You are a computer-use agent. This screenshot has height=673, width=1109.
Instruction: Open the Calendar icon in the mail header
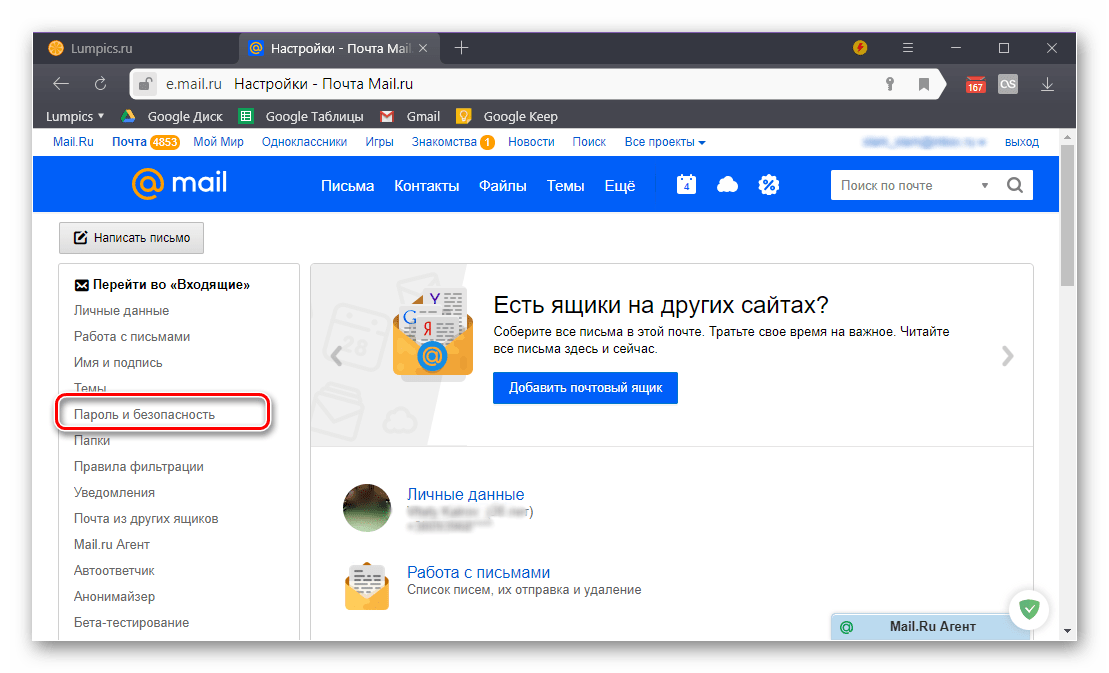686,184
